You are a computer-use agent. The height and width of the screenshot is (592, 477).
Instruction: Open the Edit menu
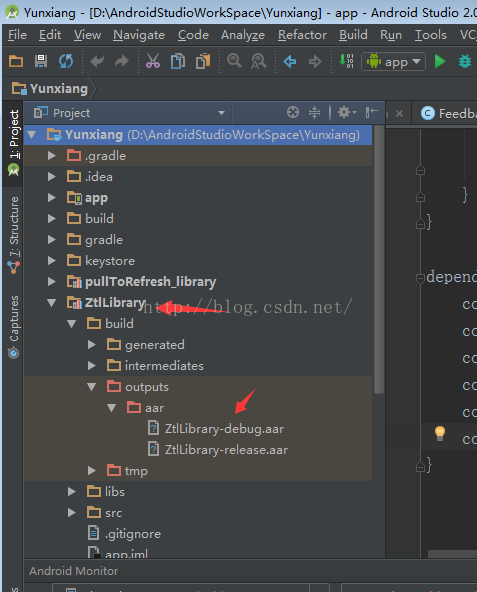coord(50,35)
